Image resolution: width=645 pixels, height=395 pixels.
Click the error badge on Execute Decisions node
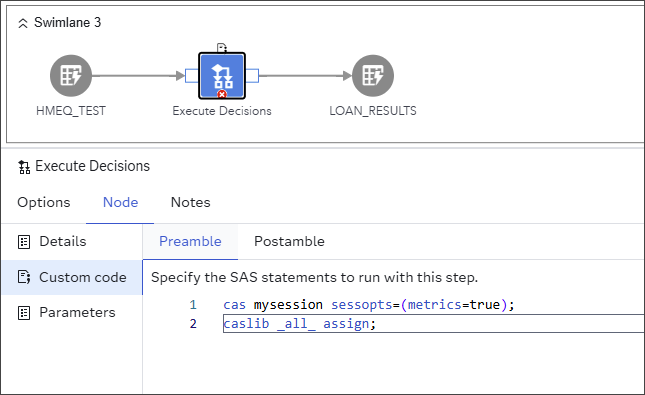tap(222, 95)
